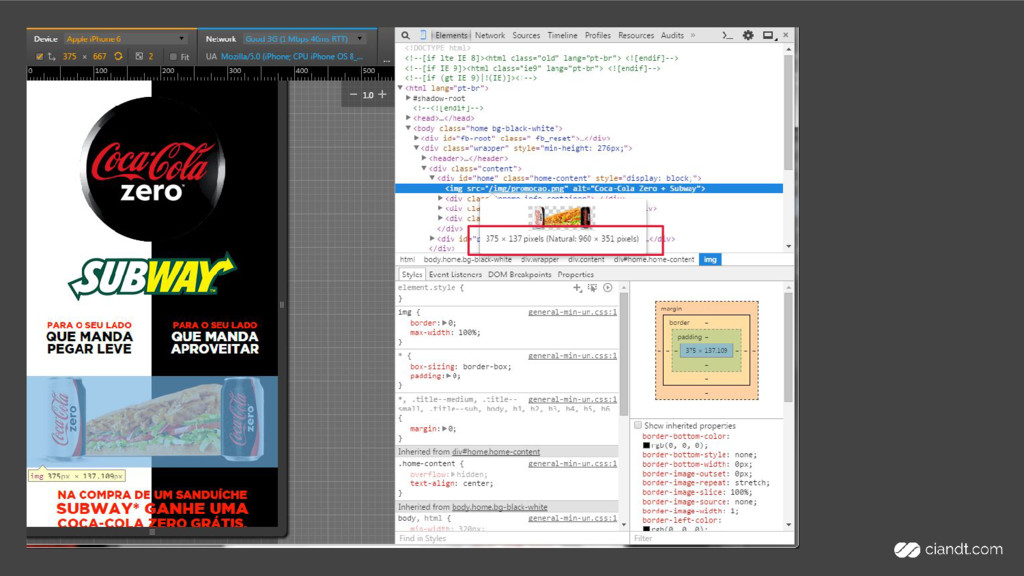This screenshot has height=576, width=1024.
Task: Show more DevTools tabs chevron
Action: click(693, 35)
